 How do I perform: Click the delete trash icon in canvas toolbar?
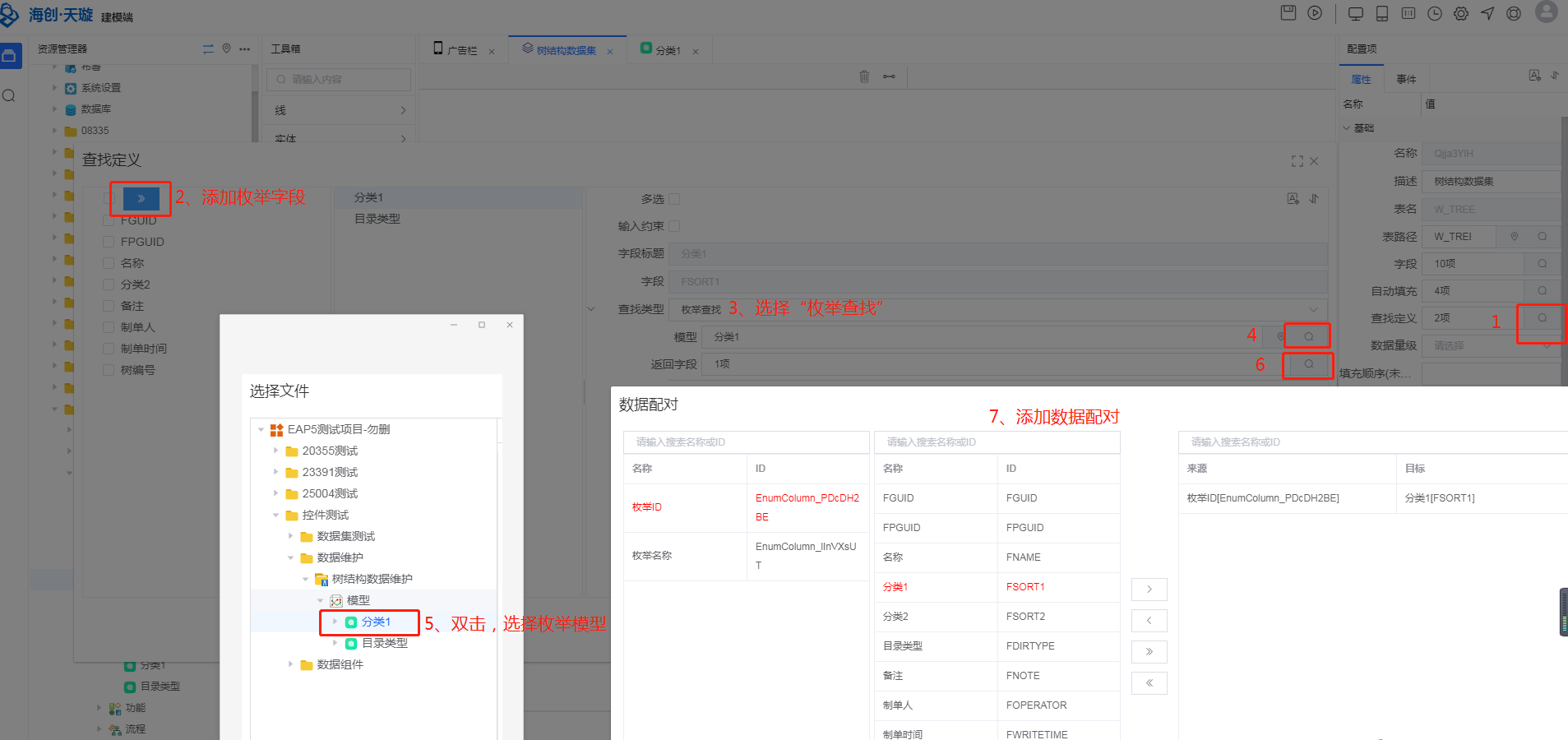[864, 76]
